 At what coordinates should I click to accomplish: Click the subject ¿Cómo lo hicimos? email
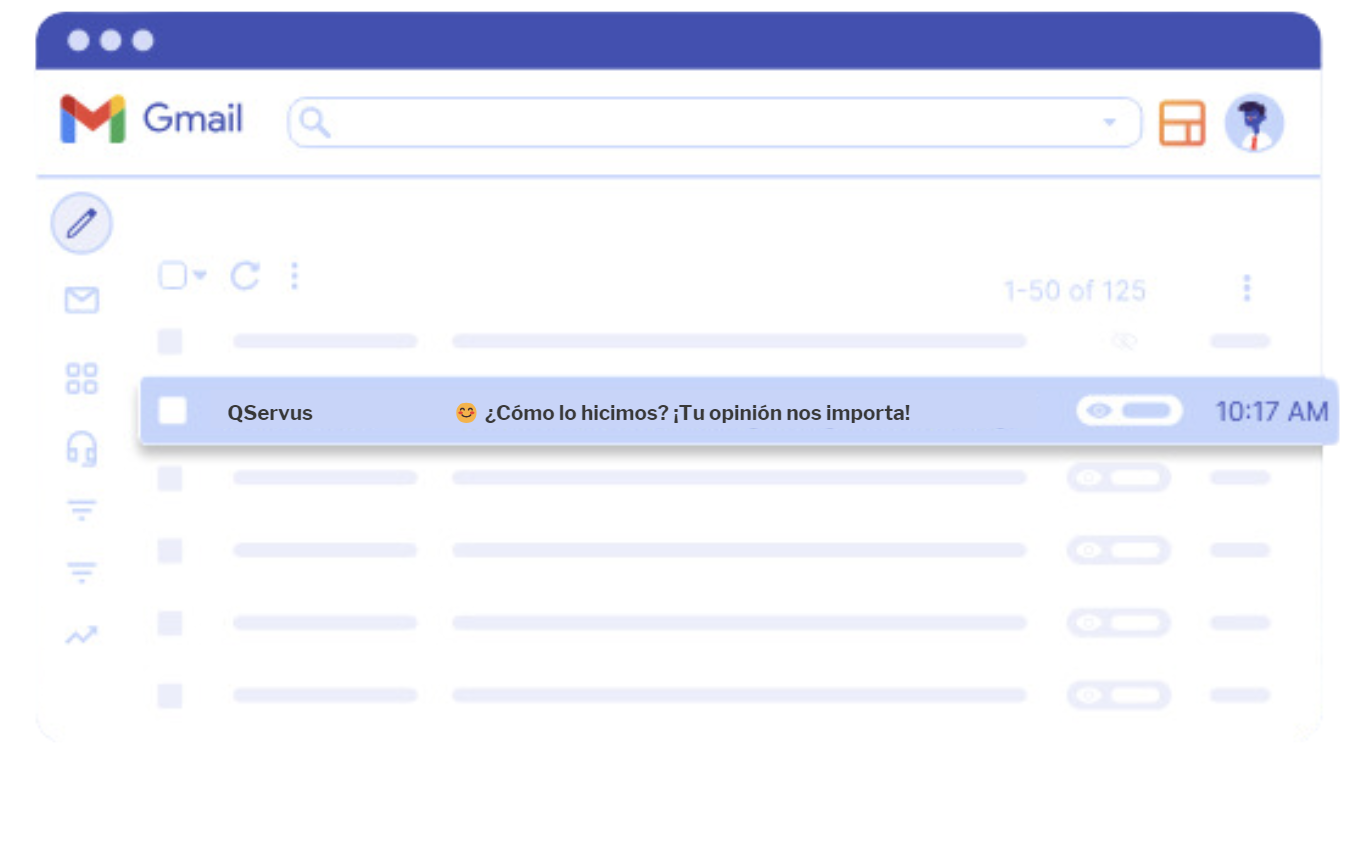697,412
